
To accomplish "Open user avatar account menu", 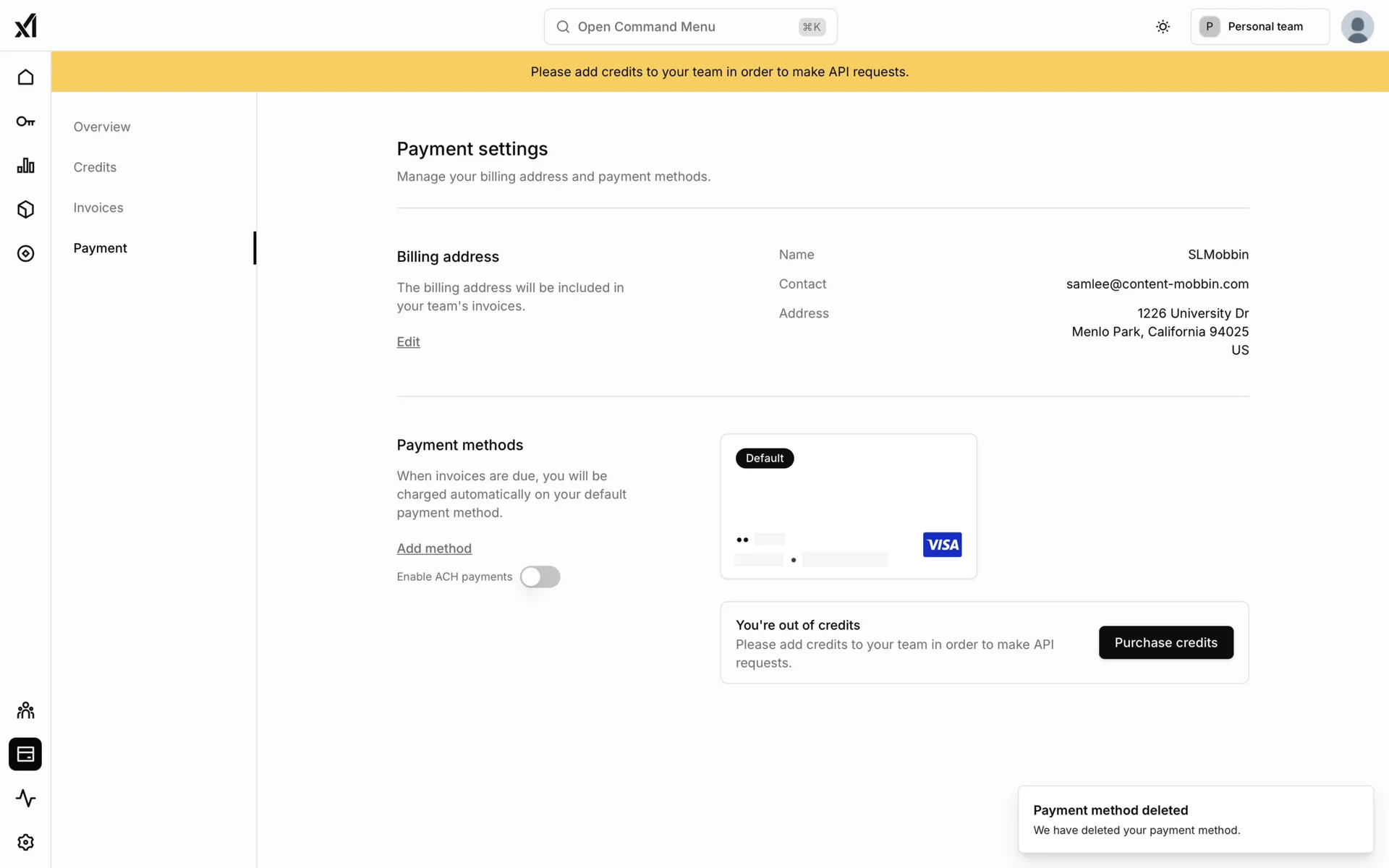I will 1357,27.
